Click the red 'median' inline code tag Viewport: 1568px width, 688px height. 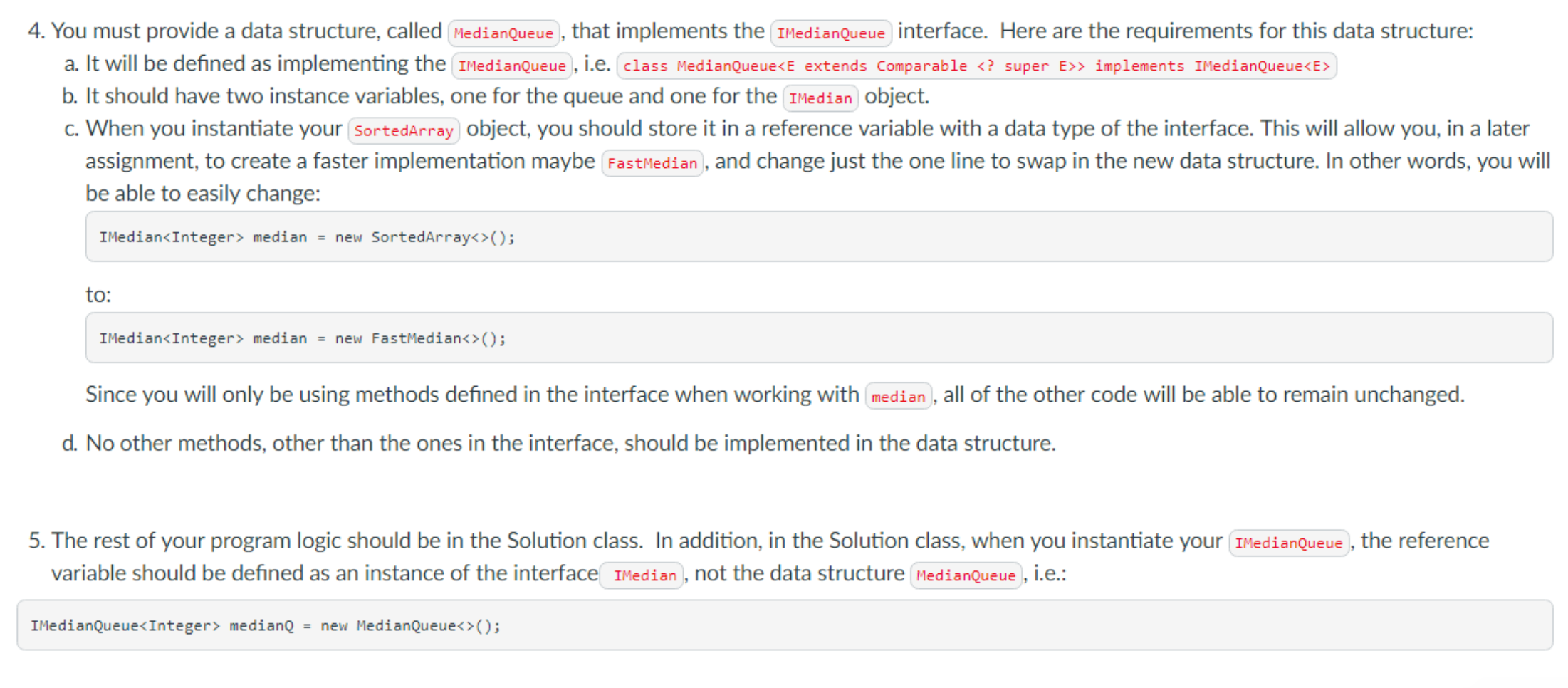(898, 396)
